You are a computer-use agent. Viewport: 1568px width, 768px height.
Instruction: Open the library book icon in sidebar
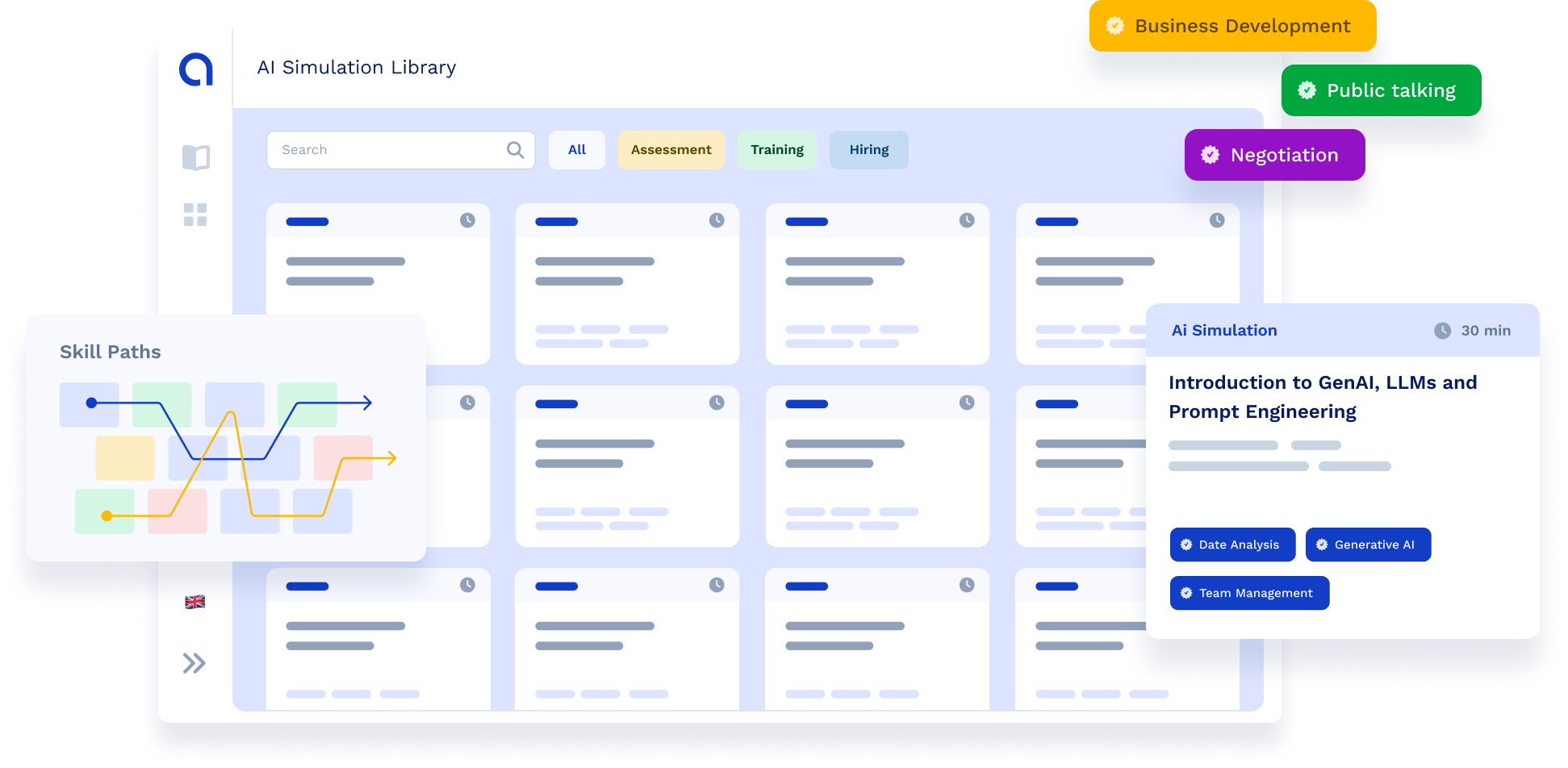coord(195,157)
